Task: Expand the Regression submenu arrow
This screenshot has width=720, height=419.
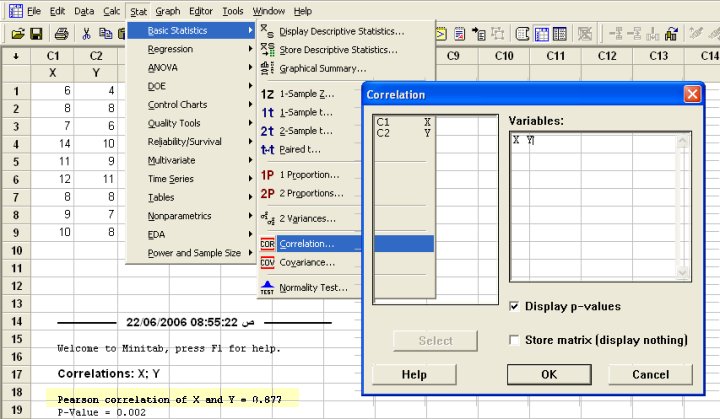Action: pos(250,49)
